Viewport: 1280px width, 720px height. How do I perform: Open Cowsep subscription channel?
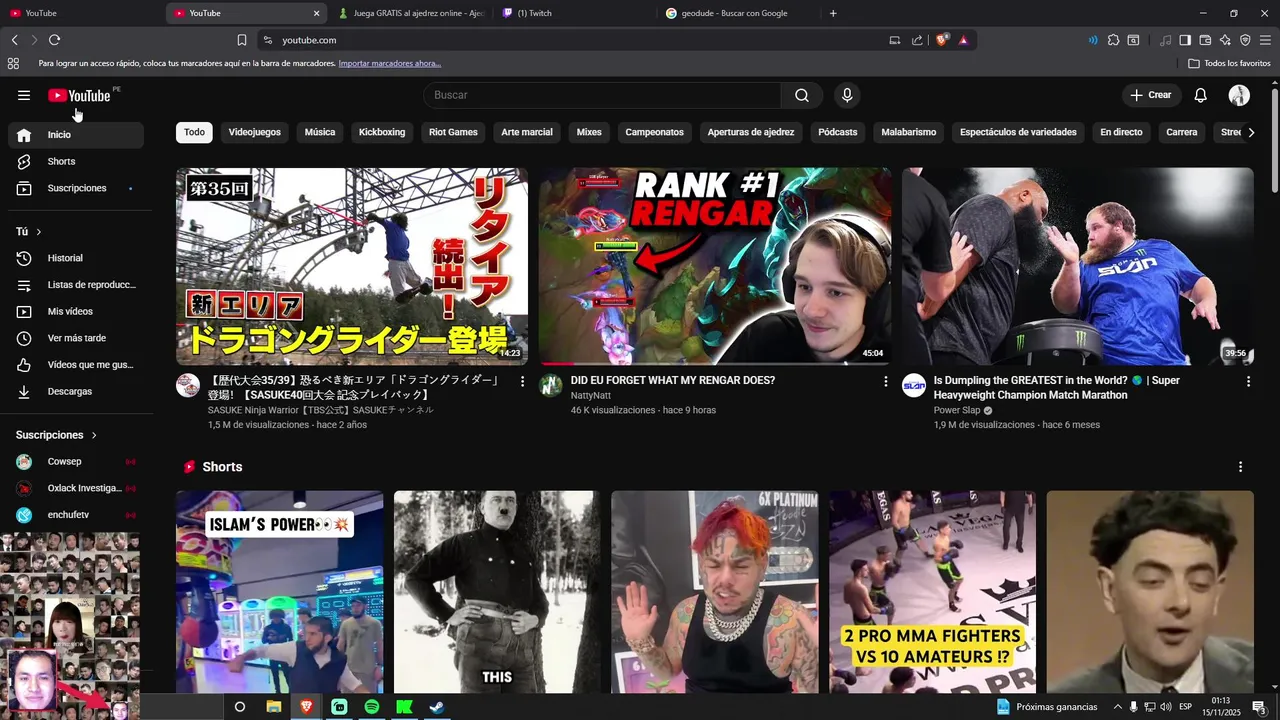[76, 462]
